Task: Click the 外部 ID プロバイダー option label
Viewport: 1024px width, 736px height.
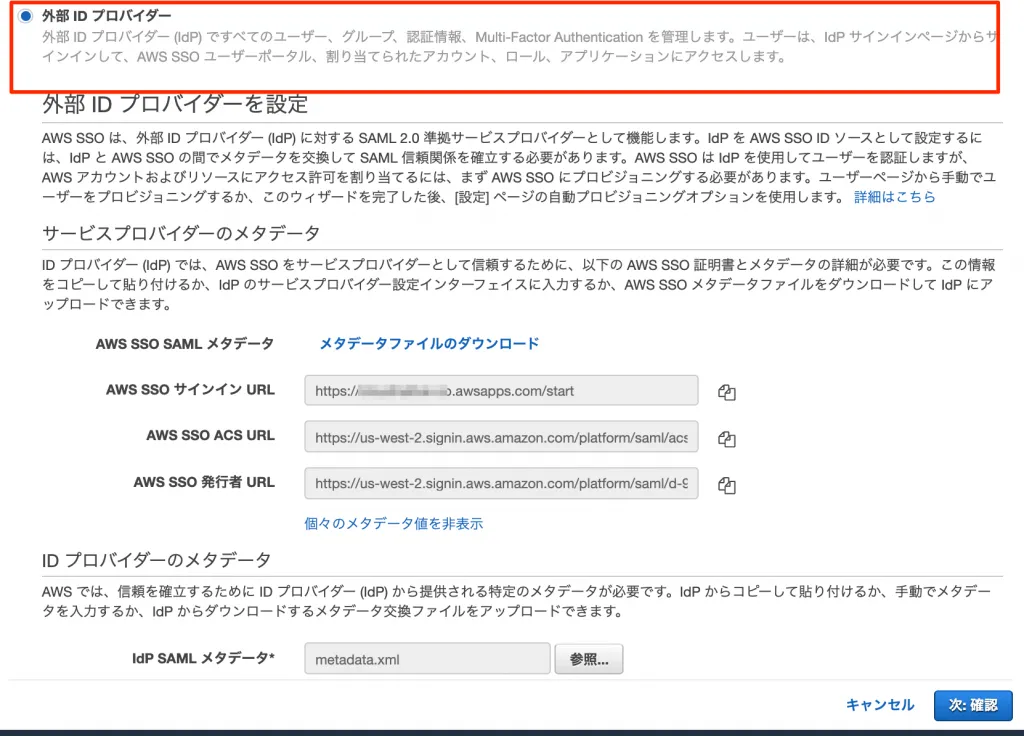Action: click(106, 16)
